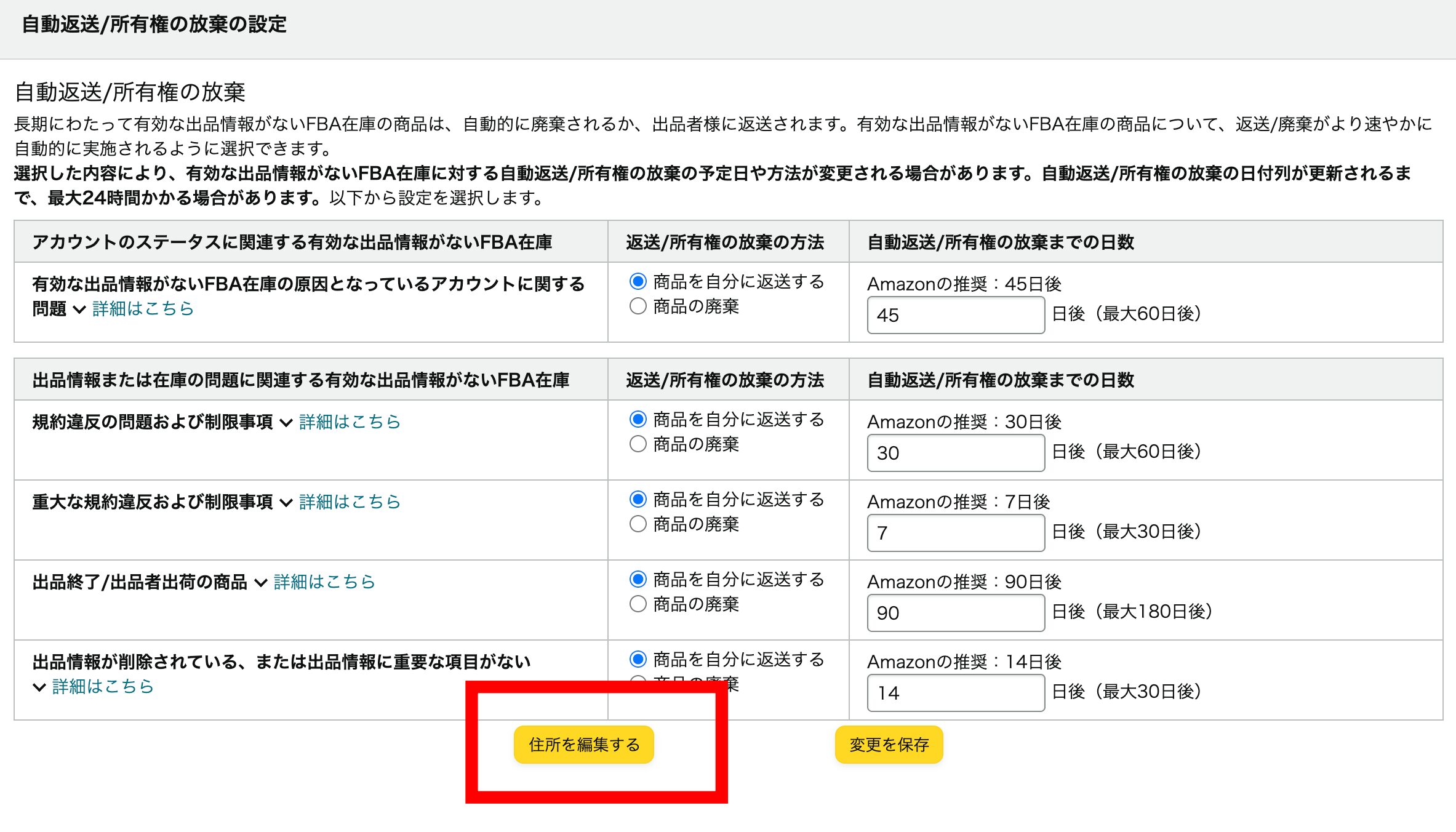Expand chevron next to 出品終了/出品者出荷の商品
Viewport: 1456px width, 832px height.
click(260, 583)
